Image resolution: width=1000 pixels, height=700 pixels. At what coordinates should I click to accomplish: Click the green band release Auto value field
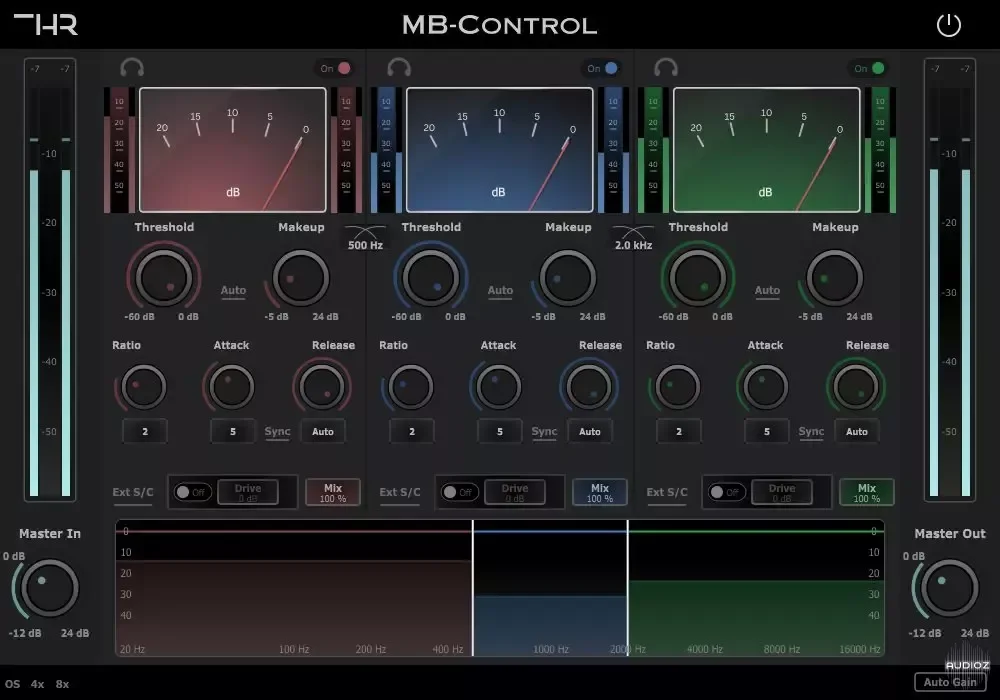coord(857,432)
